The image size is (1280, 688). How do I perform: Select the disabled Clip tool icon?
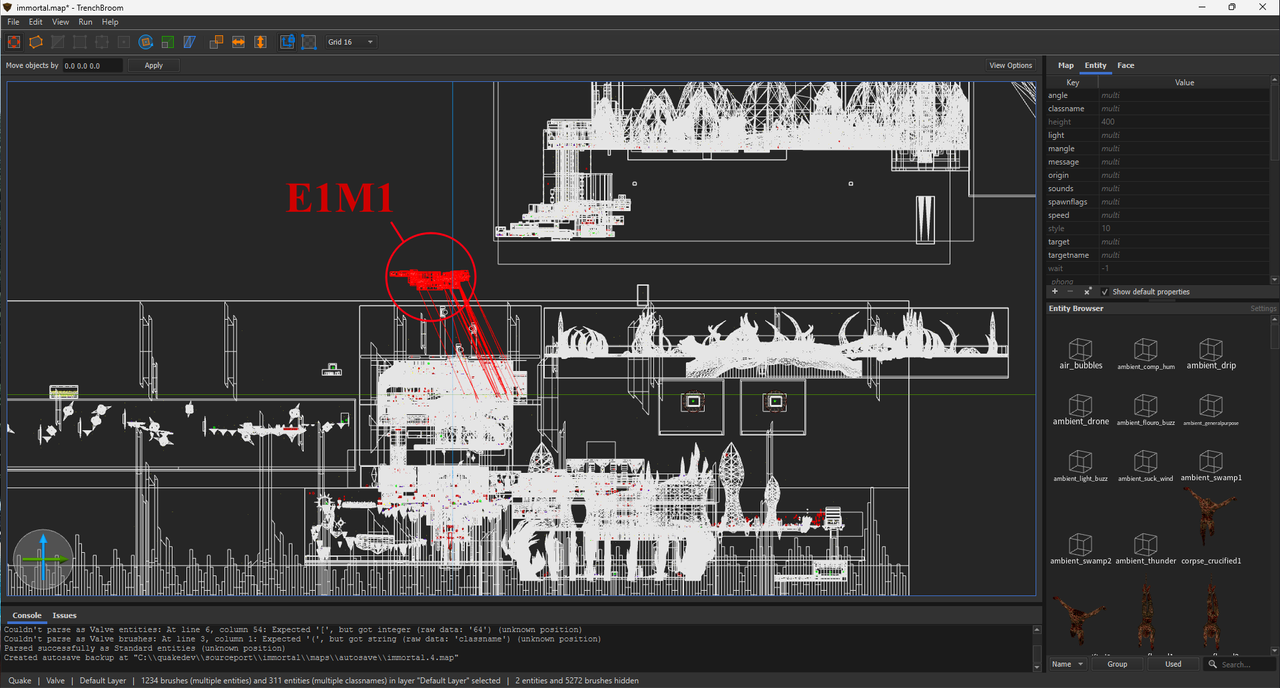pos(58,42)
